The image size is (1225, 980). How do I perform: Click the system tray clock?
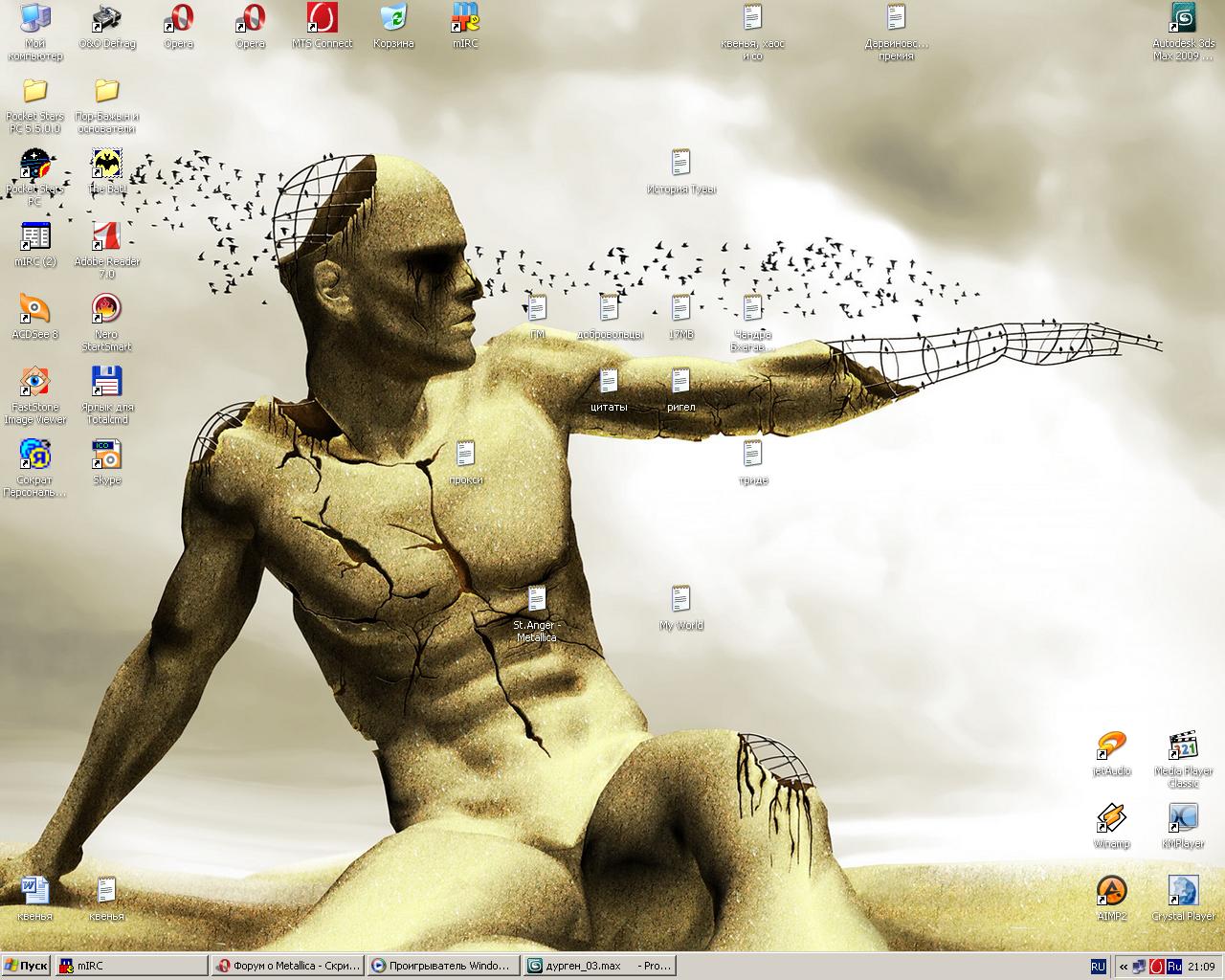click(1200, 967)
